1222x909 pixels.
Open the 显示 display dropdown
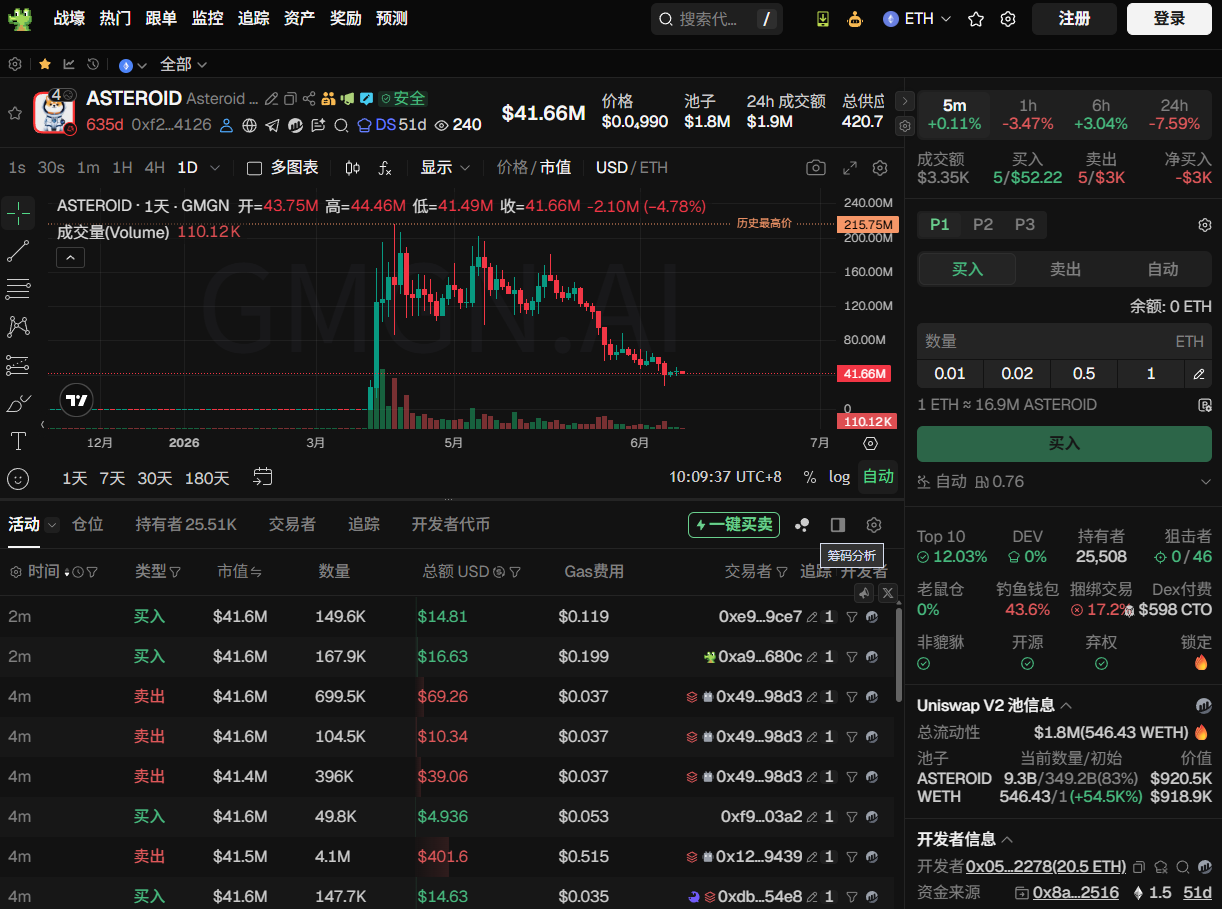coord(445,167)
